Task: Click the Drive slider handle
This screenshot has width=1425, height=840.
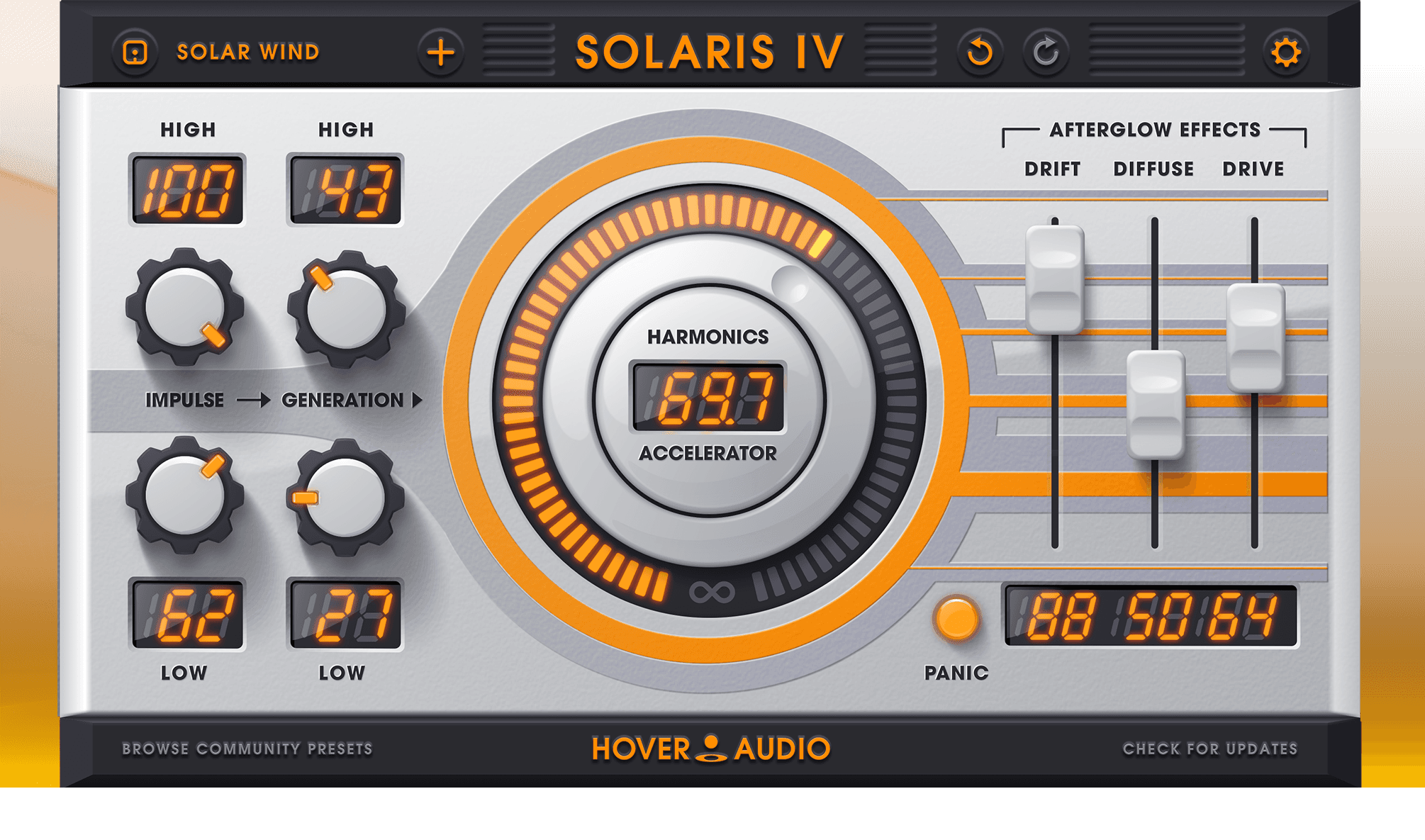Action: [1255, 337]
